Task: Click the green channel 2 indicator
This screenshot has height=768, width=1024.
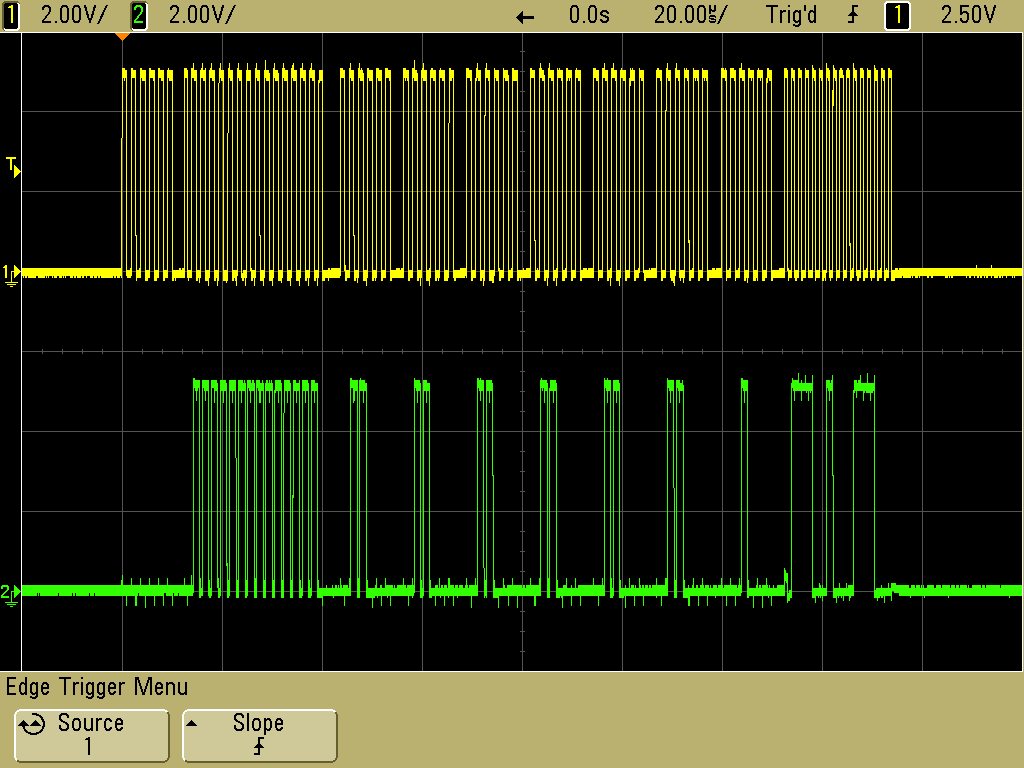Action: 138,15
